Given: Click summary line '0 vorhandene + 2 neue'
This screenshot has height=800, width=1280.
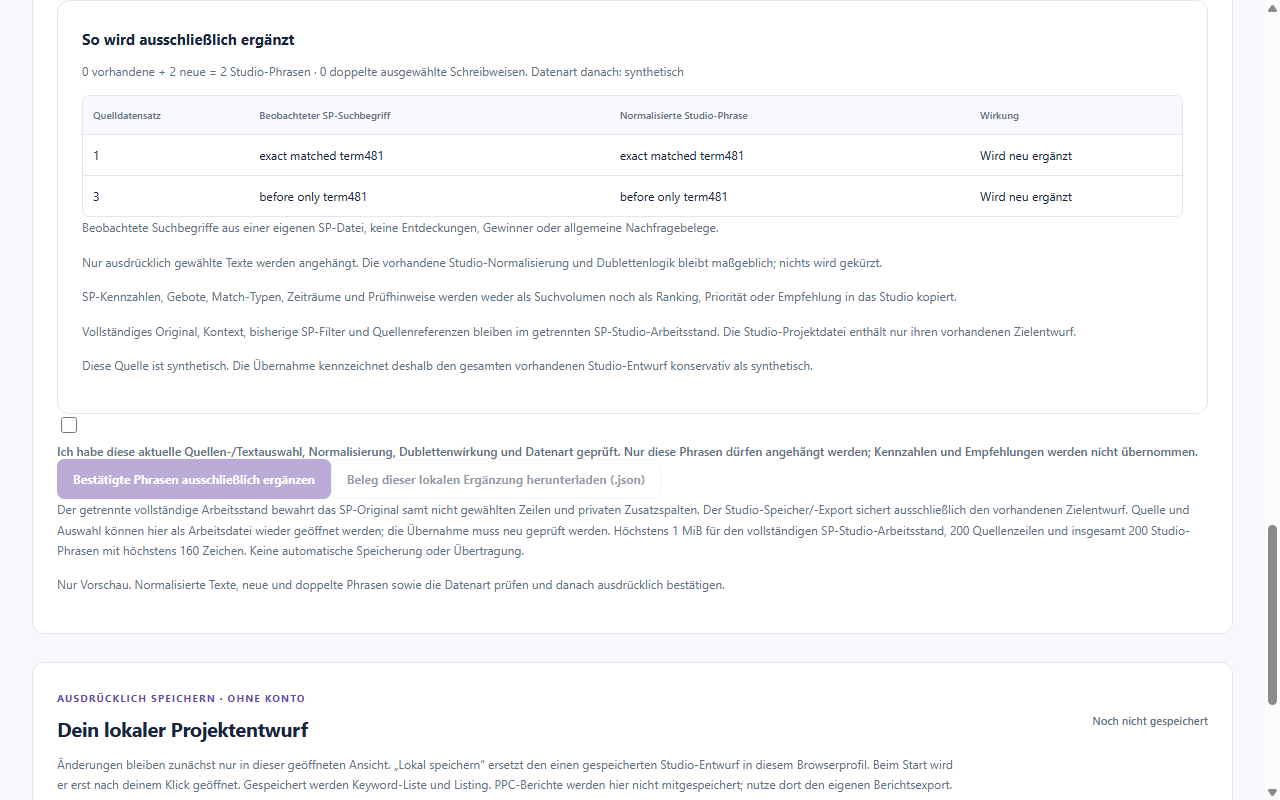Looking at the screenshot, I should pos(383,72).
